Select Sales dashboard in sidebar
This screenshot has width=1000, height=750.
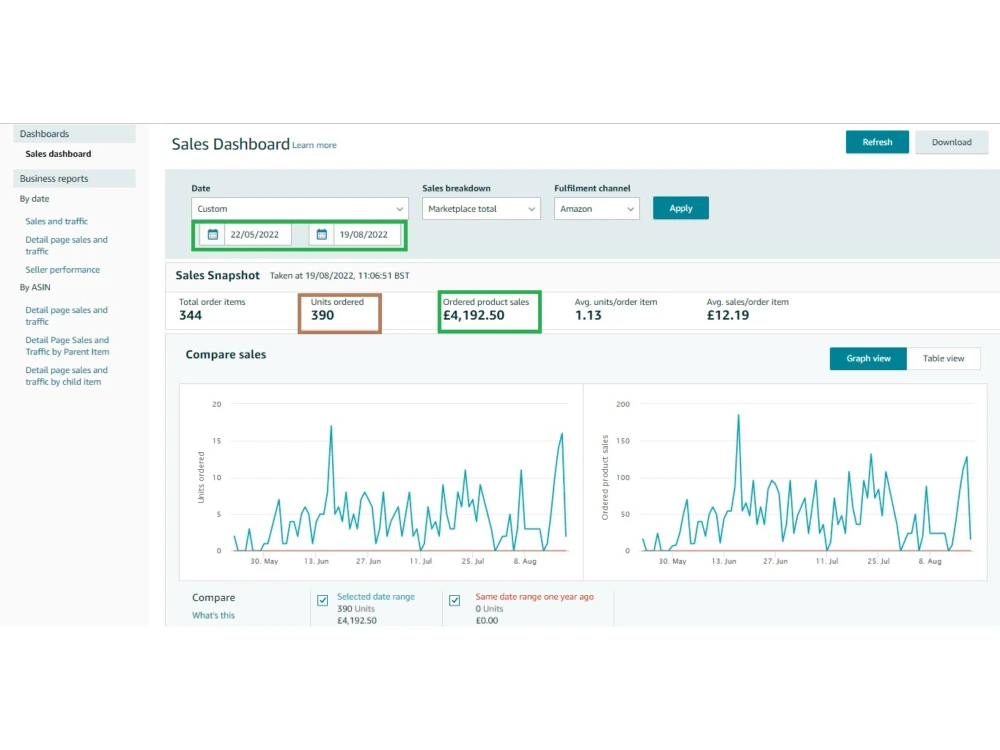[58, 154]
